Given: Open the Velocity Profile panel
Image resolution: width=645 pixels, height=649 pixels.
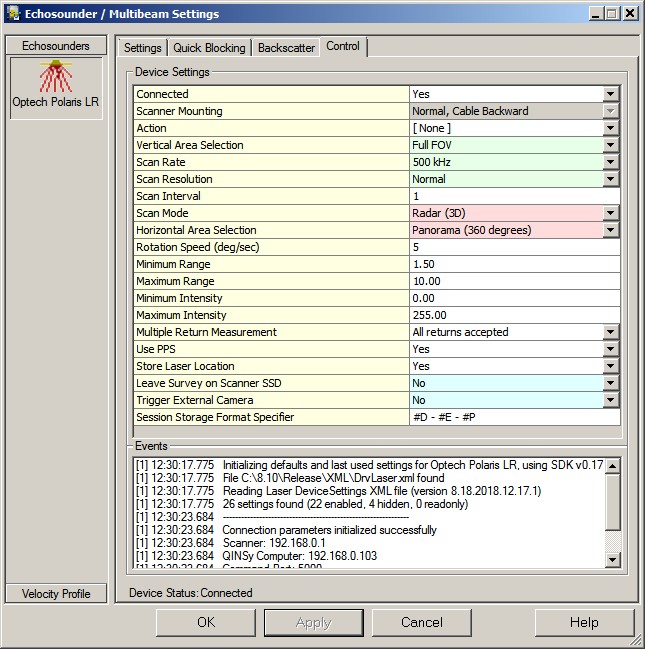Looking at the screenshot, I should coord(56,594).
